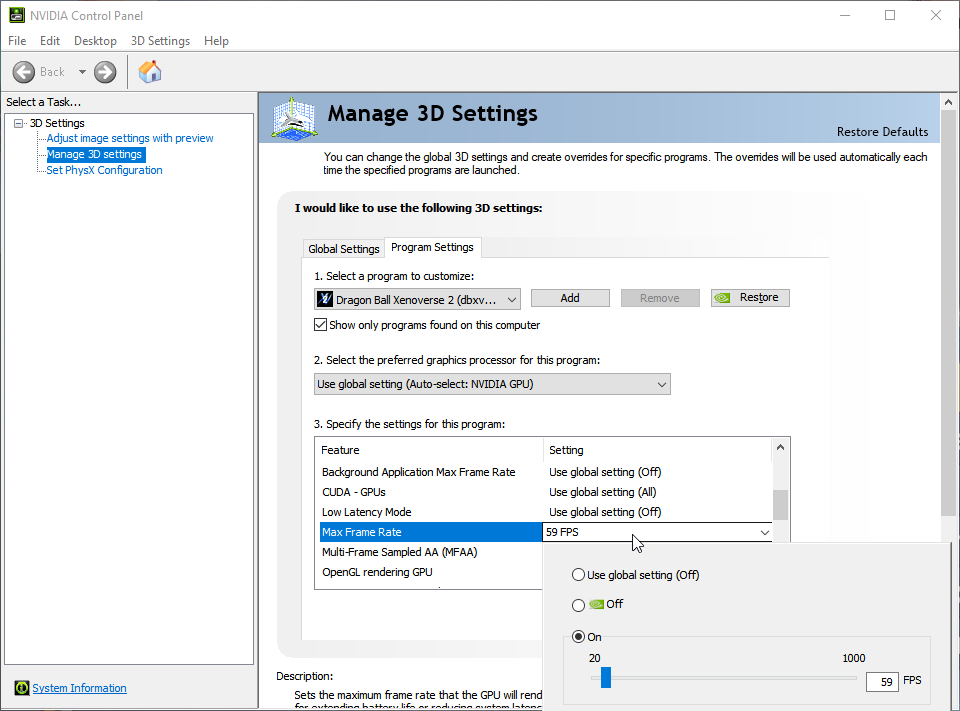The height and width of the screenshot is (711, 960).
Task: Open the Help menu
Action: 216,41
